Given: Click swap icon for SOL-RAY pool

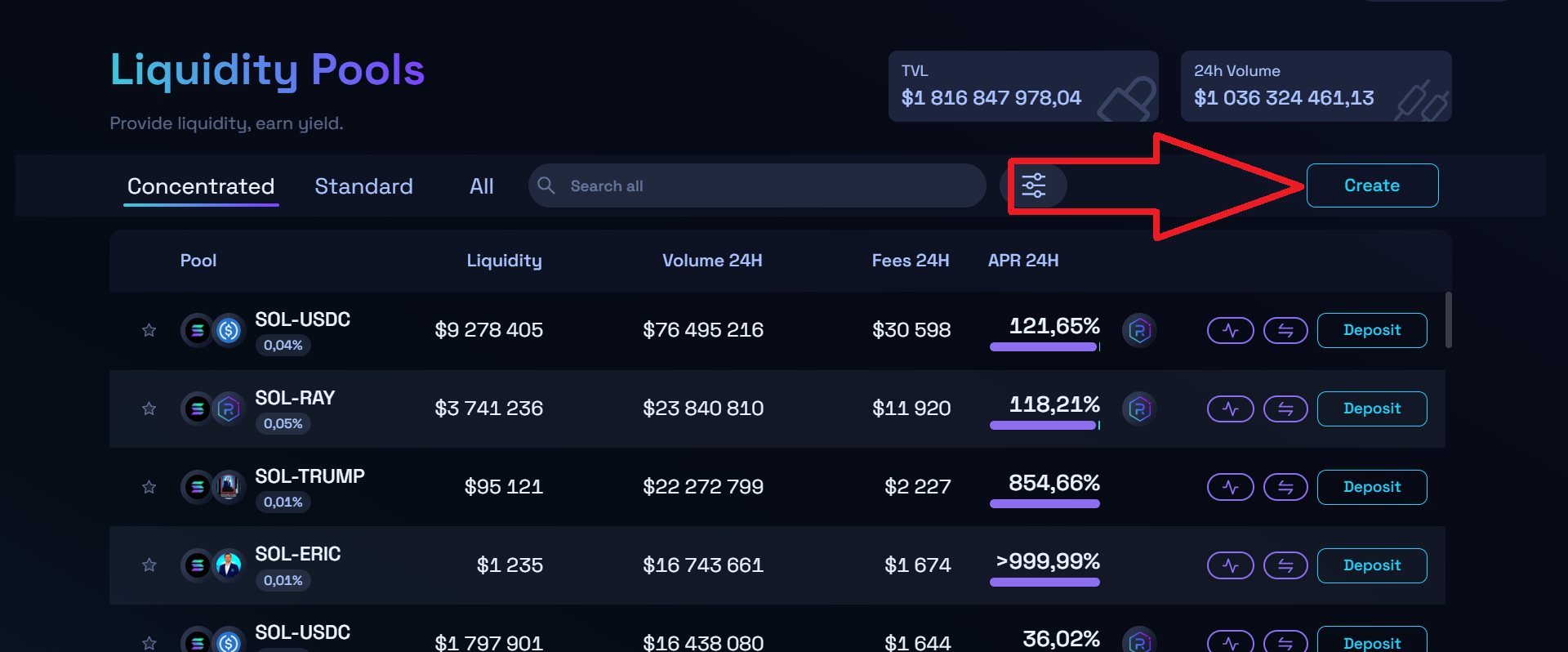Looking at the screenshot, I should (1285, 409).
